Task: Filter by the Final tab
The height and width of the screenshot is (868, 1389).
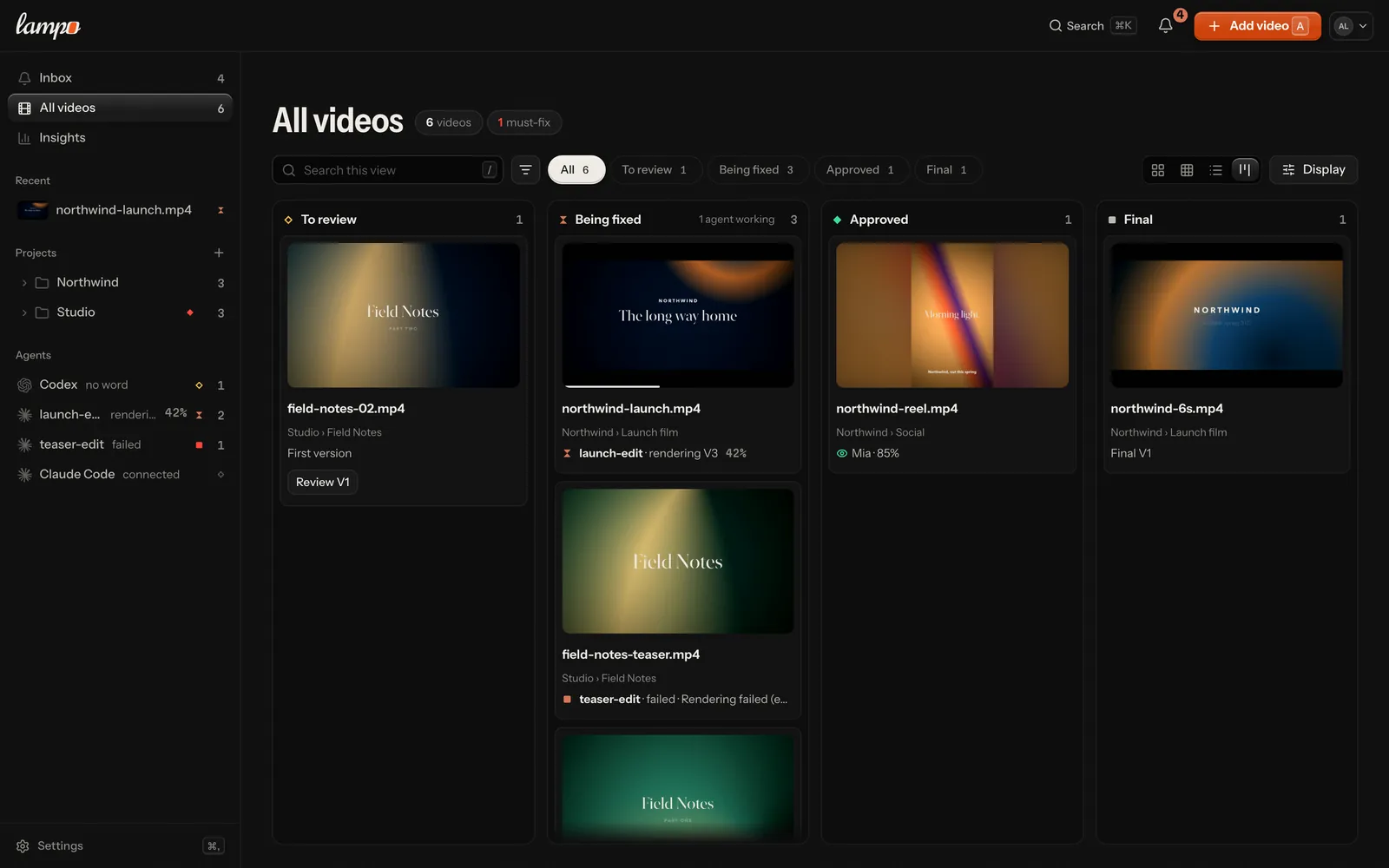Action: [946, 170]
